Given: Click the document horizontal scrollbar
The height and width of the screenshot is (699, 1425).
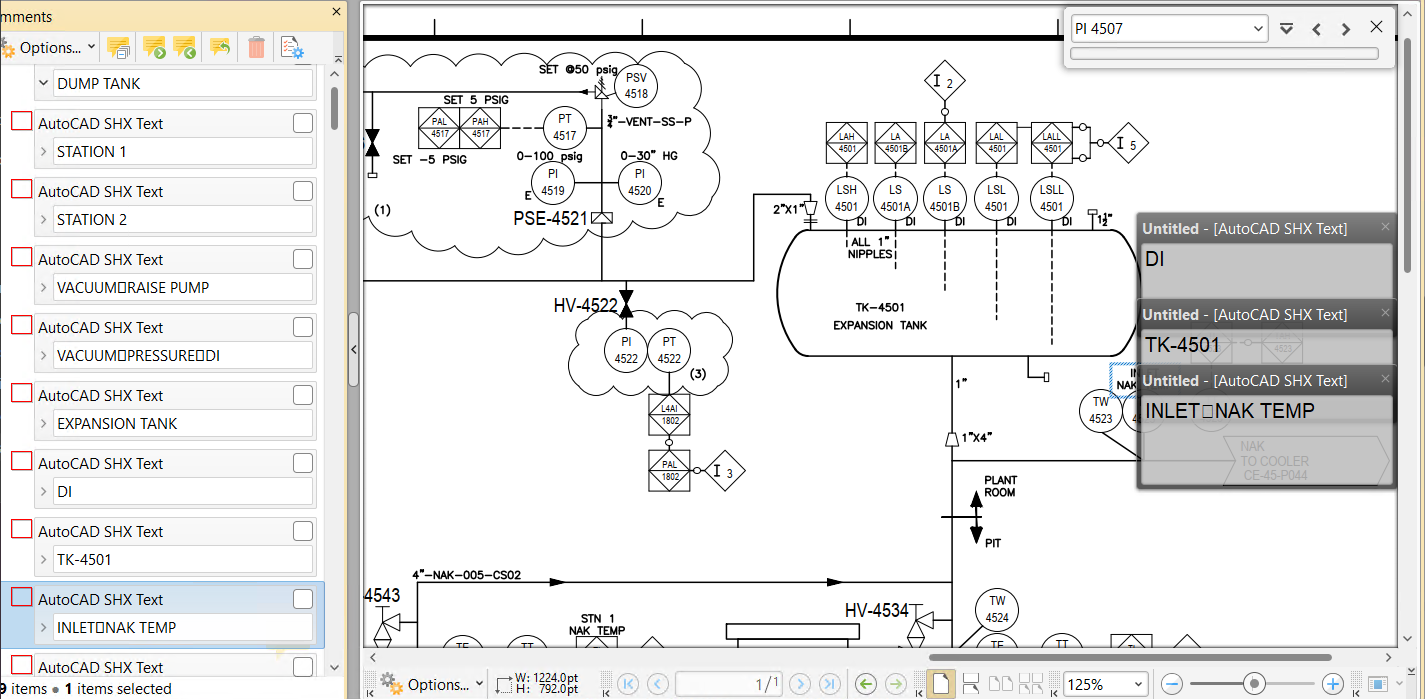Looking at the screenshot, I should pos(1130,657).
